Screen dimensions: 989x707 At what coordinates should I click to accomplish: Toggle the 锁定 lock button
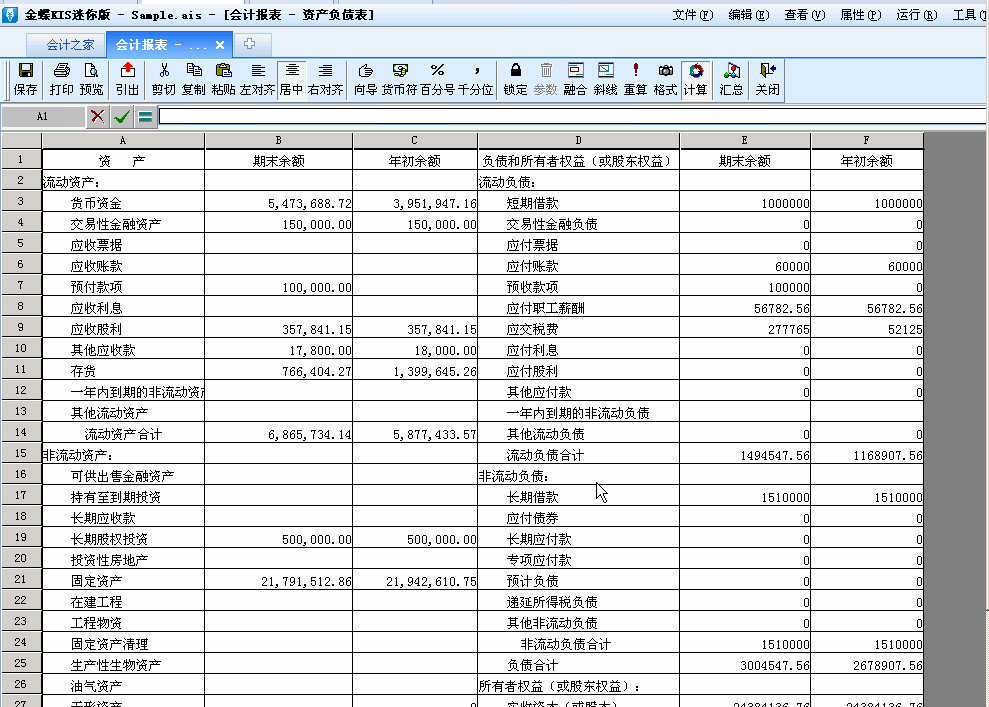[515, 79]
